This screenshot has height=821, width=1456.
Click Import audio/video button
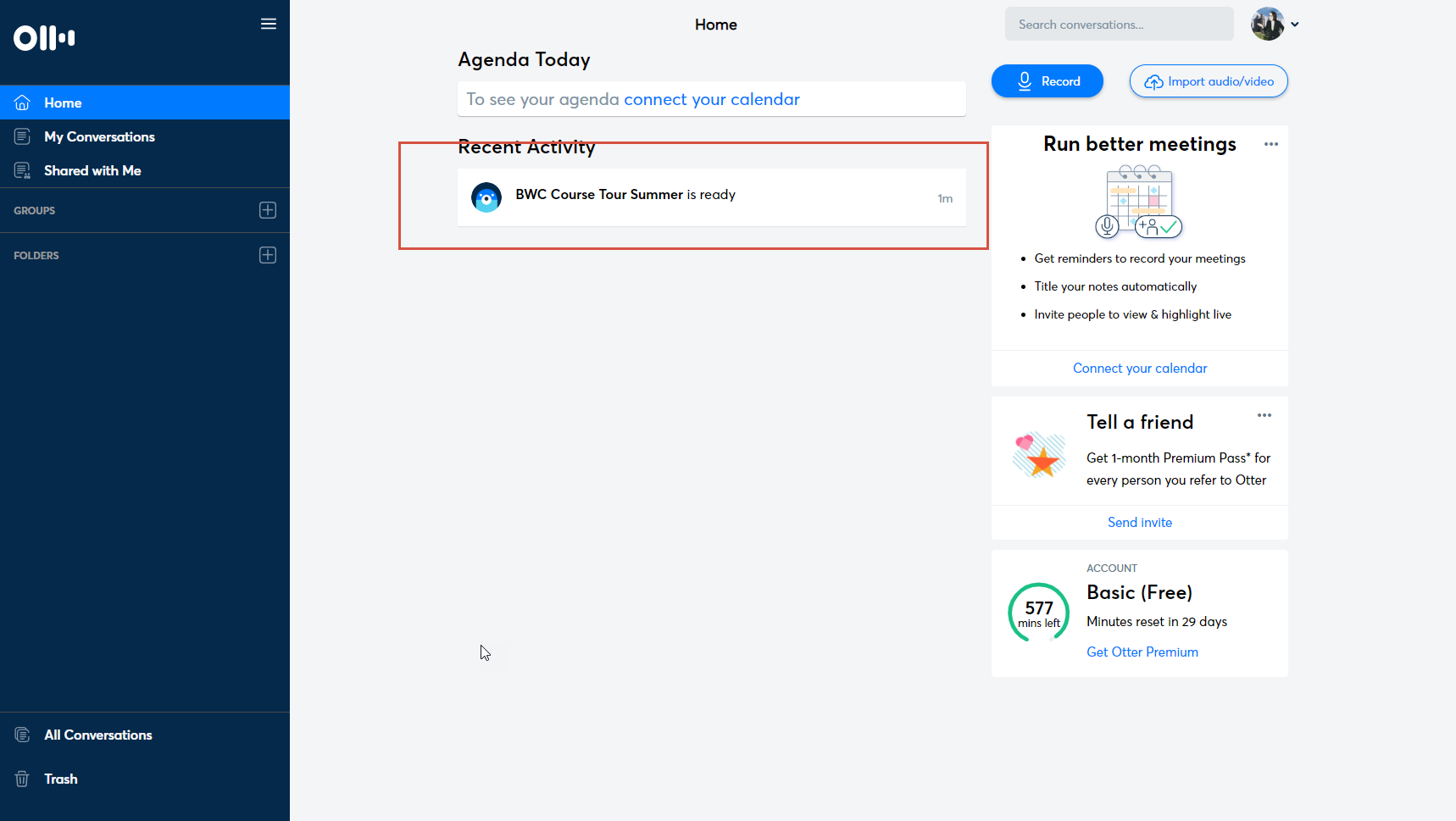coord(1208,81)
